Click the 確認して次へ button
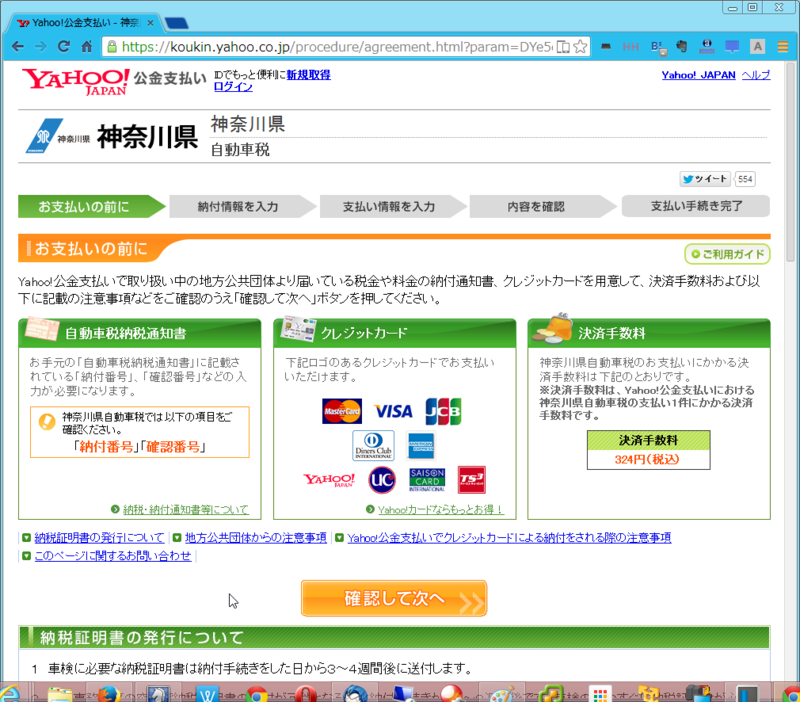The image size is (800, 702). pyautogui.click(x=394, y=598)
